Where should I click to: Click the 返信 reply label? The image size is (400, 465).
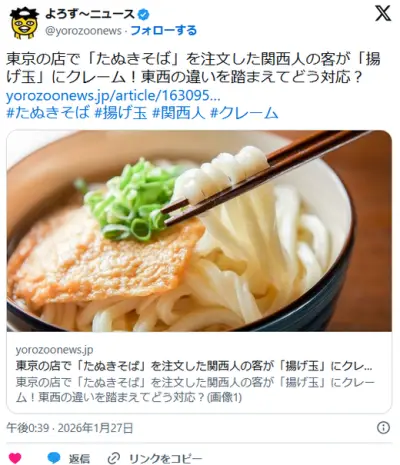[x=79, y=459]
